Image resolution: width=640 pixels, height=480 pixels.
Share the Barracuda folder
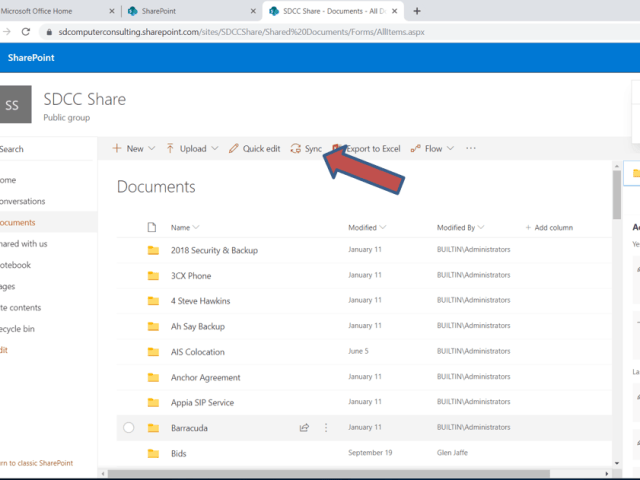(304, 428)
